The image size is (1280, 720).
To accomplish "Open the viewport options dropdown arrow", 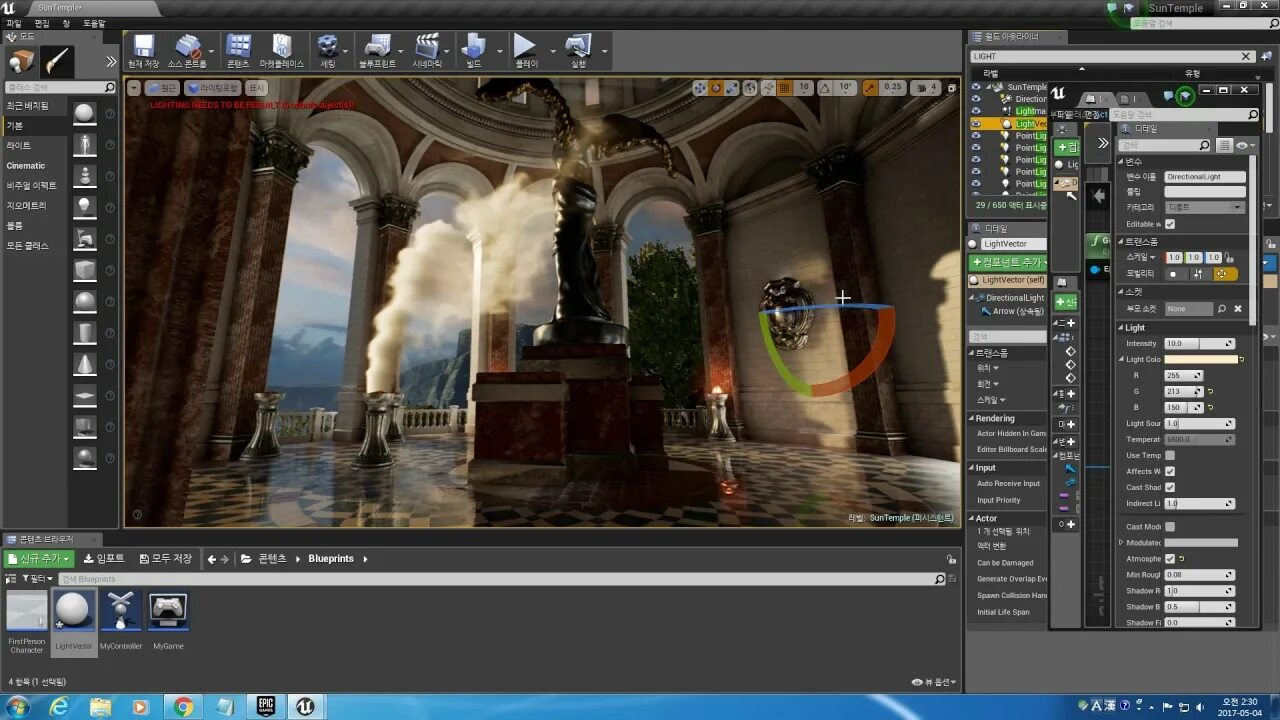I will point(134,88).
